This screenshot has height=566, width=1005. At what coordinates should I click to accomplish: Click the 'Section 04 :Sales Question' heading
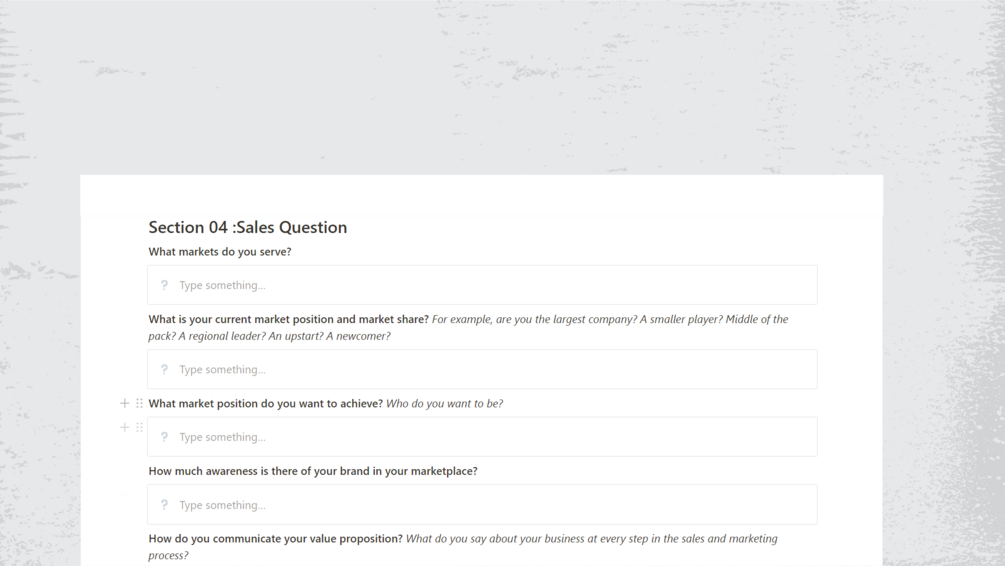pos(248,227)
